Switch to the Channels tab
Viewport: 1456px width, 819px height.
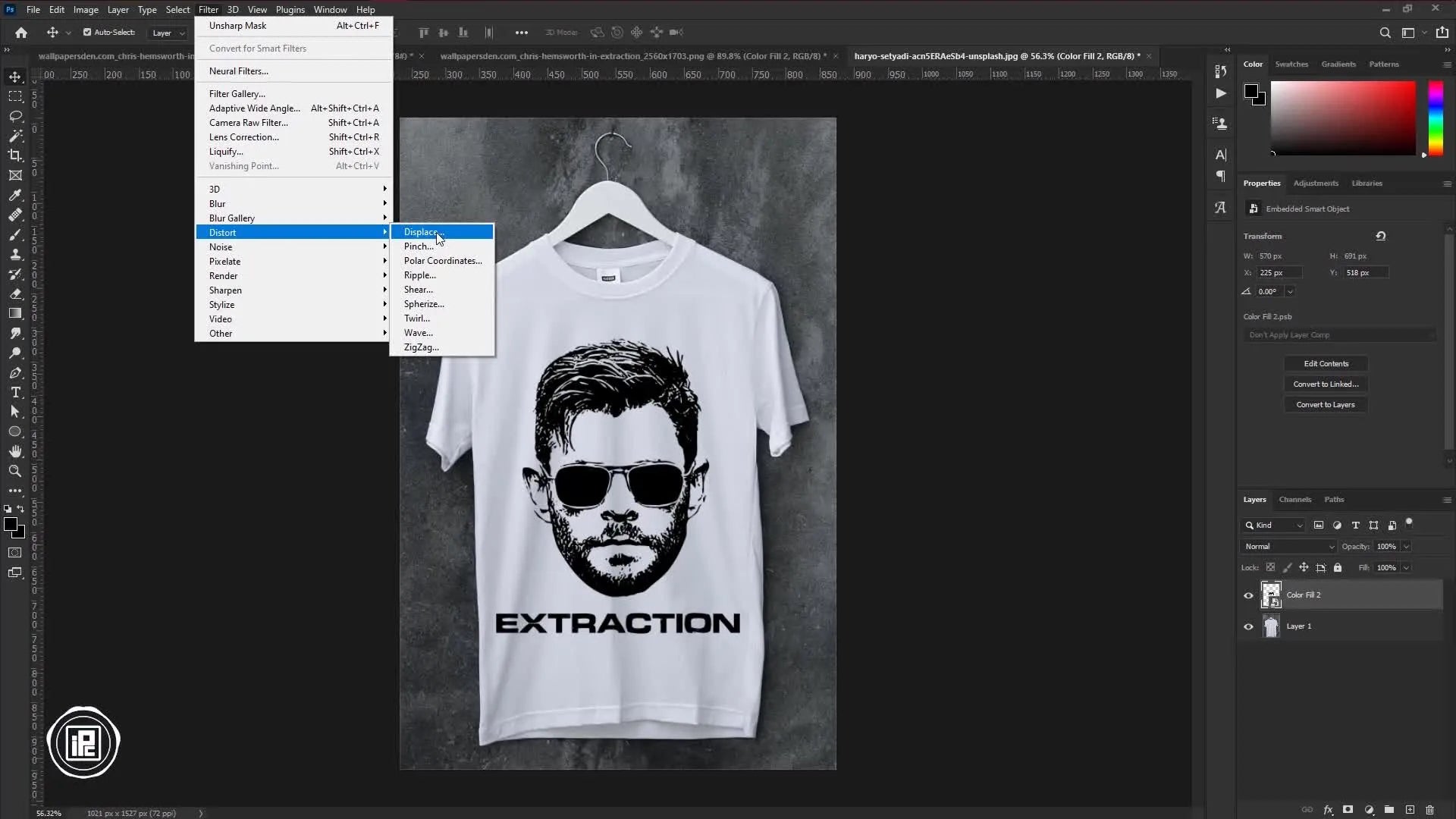click(1294, 499)
